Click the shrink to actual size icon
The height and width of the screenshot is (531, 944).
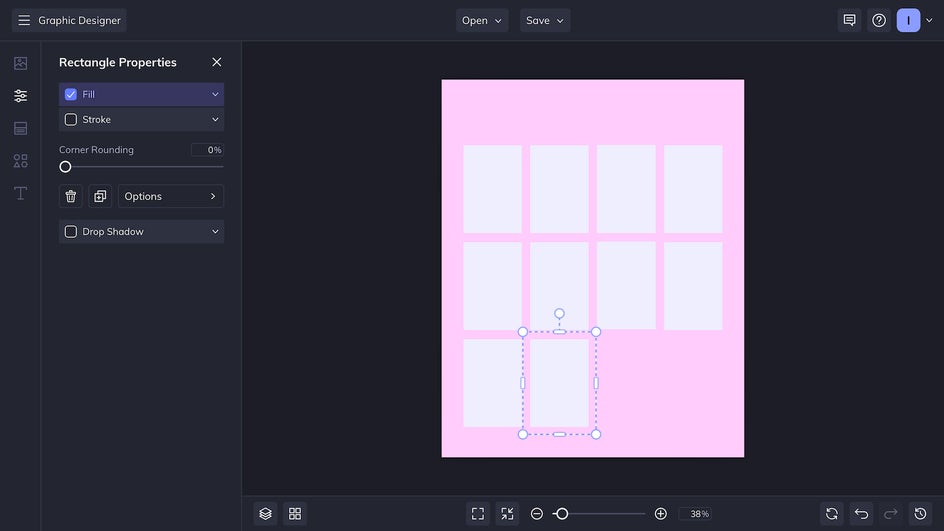tap(508, 514)
